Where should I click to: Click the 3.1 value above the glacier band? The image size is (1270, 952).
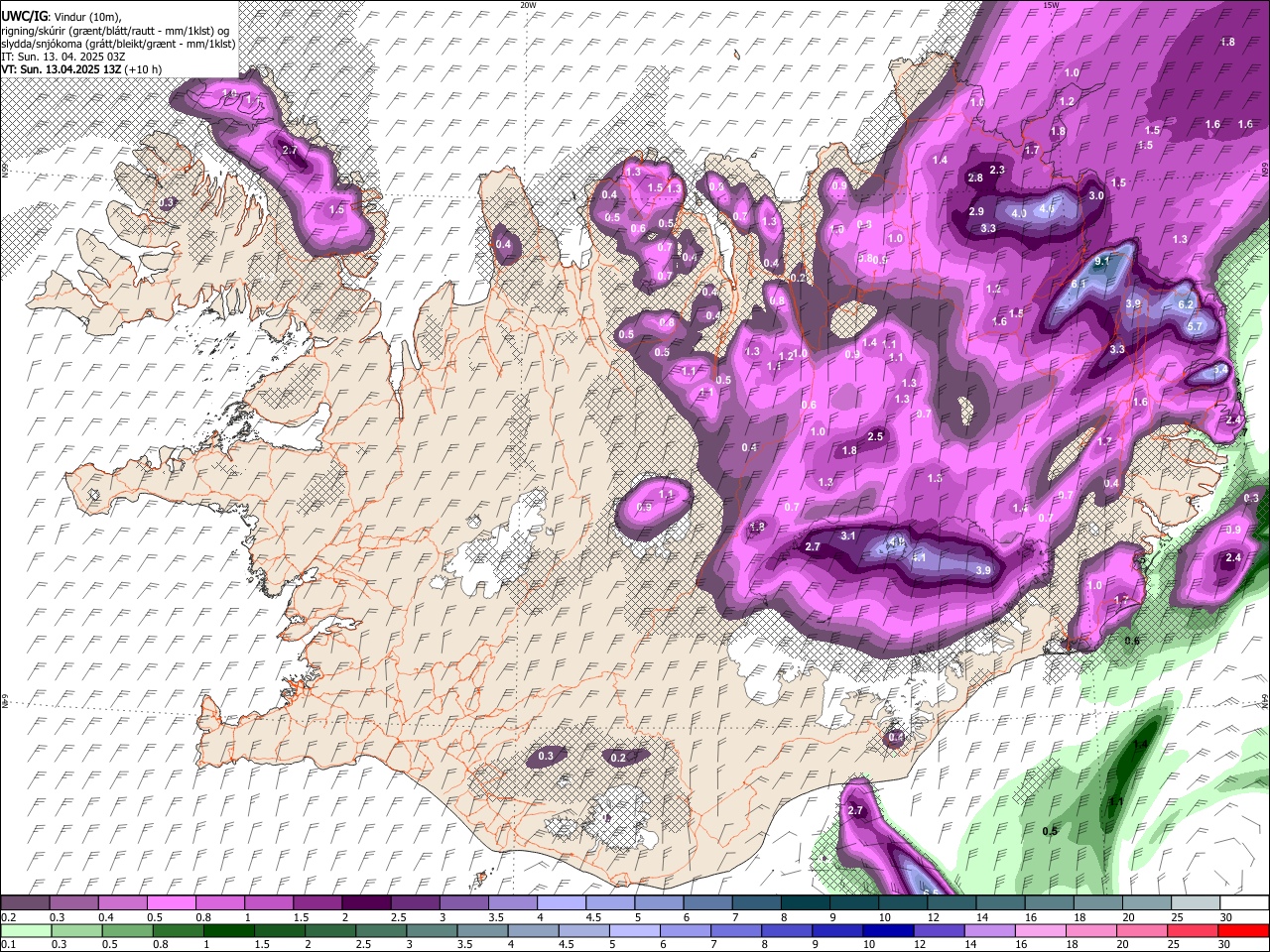(847, 535)
